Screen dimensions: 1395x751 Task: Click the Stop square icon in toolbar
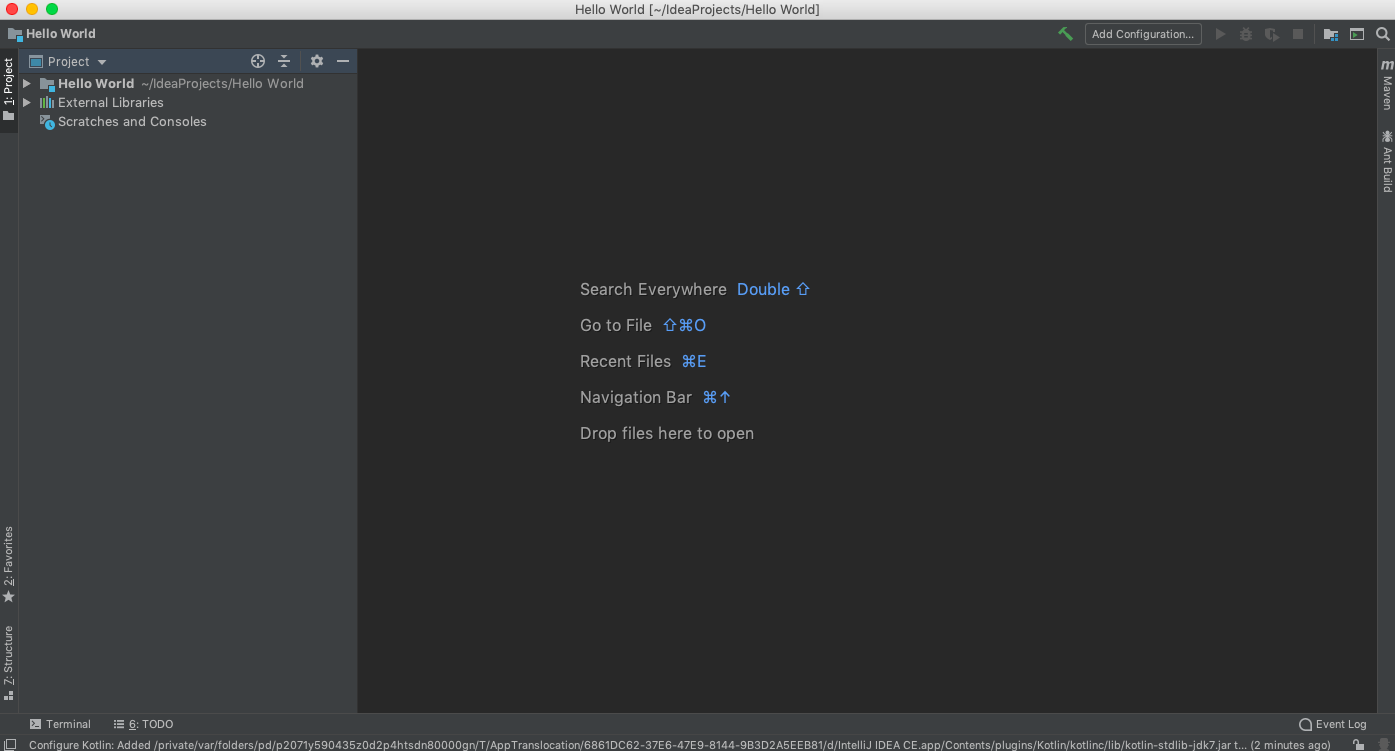point(1298,34)
